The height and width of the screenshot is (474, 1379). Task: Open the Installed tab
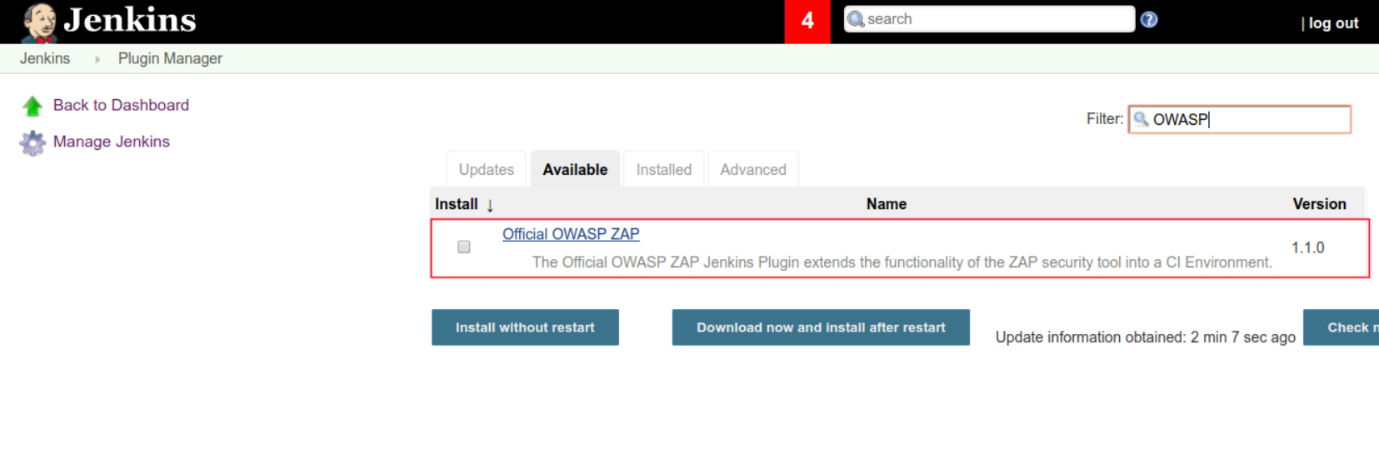pos(664,169)
